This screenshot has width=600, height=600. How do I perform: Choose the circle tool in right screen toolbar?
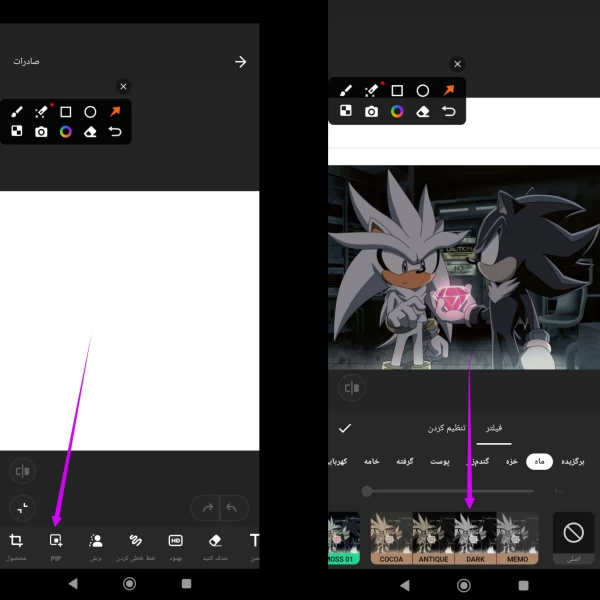pyautogui.click(x=423, y=91)
